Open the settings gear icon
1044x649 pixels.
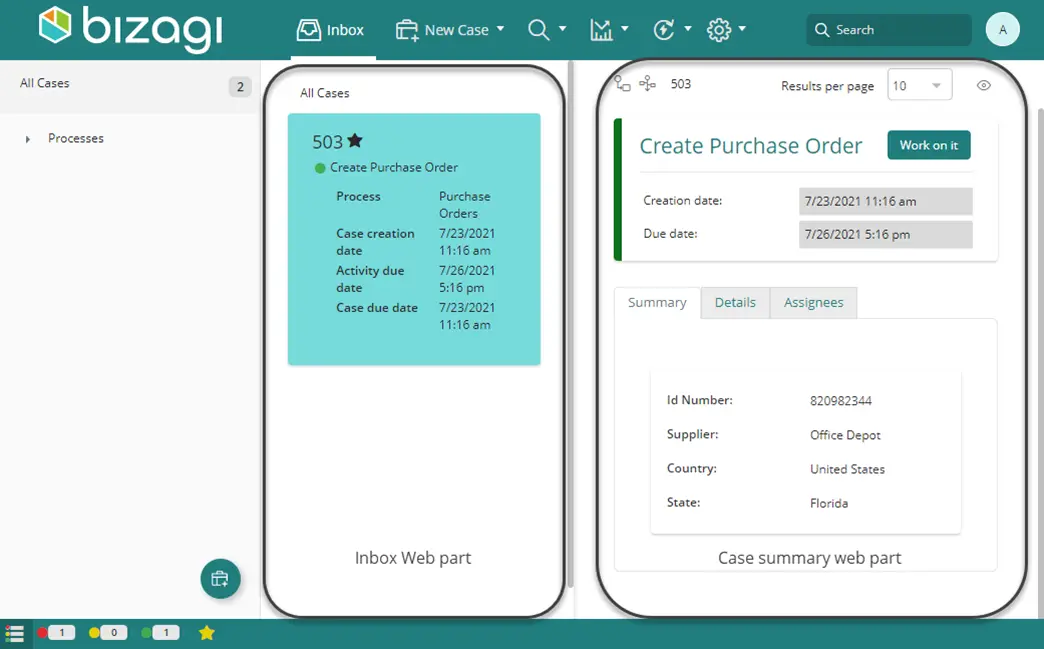[718, 30]
